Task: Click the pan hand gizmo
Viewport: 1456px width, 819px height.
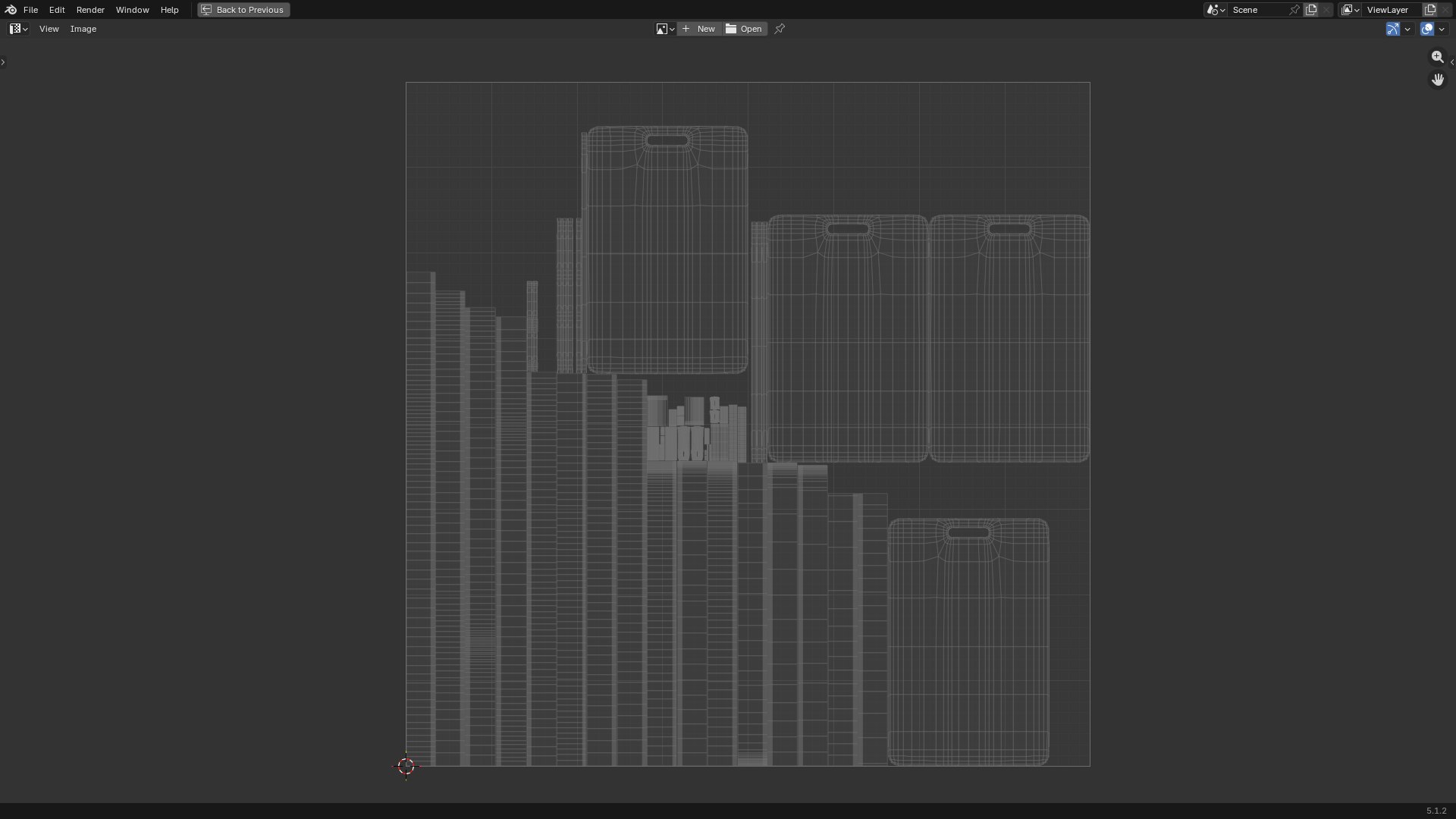Action: (x=1438, y=80)
